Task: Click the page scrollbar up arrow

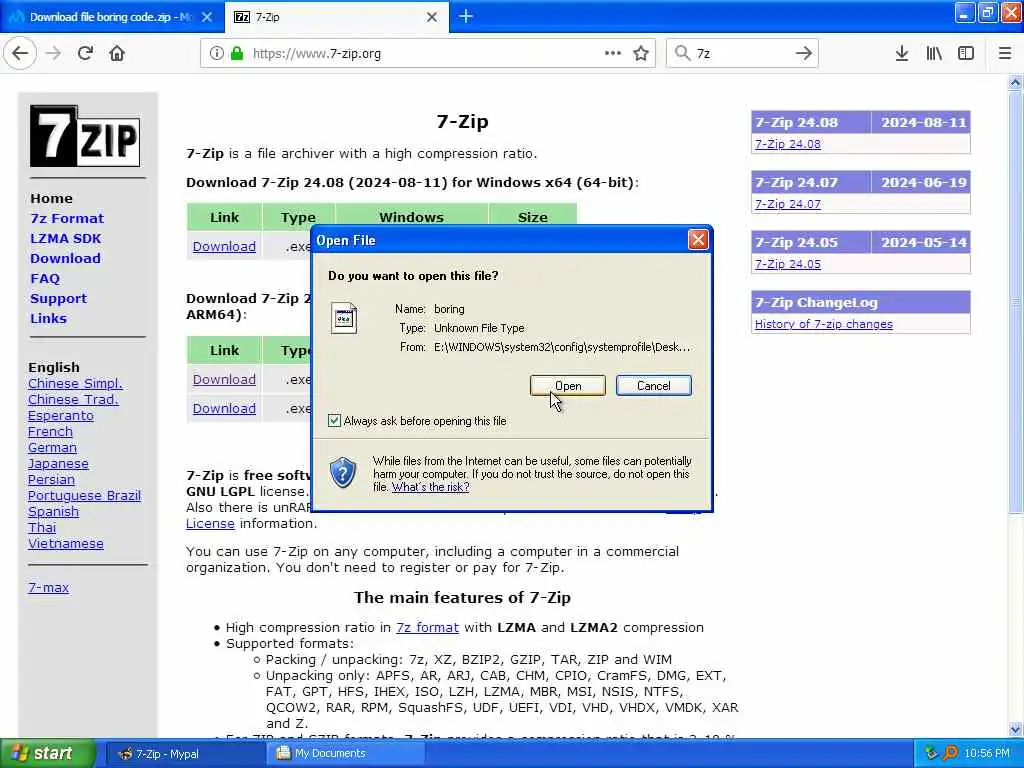Action: (1015, 83)
